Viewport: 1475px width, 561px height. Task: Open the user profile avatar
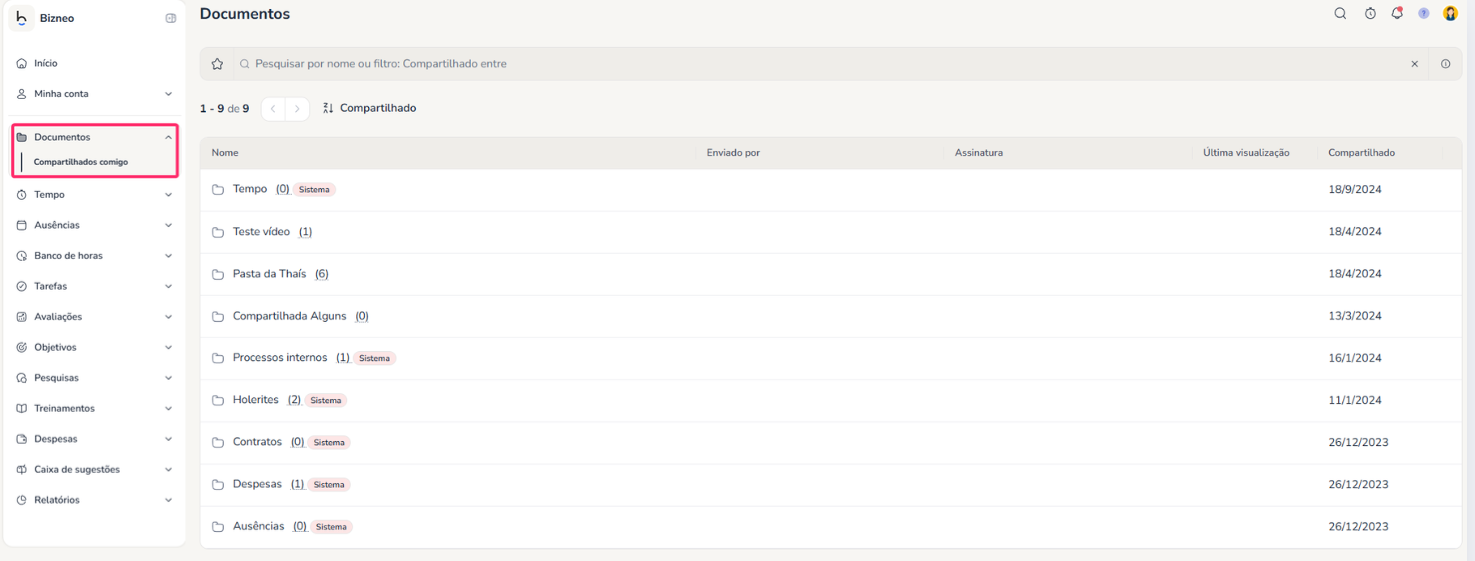coord(1450,14)
